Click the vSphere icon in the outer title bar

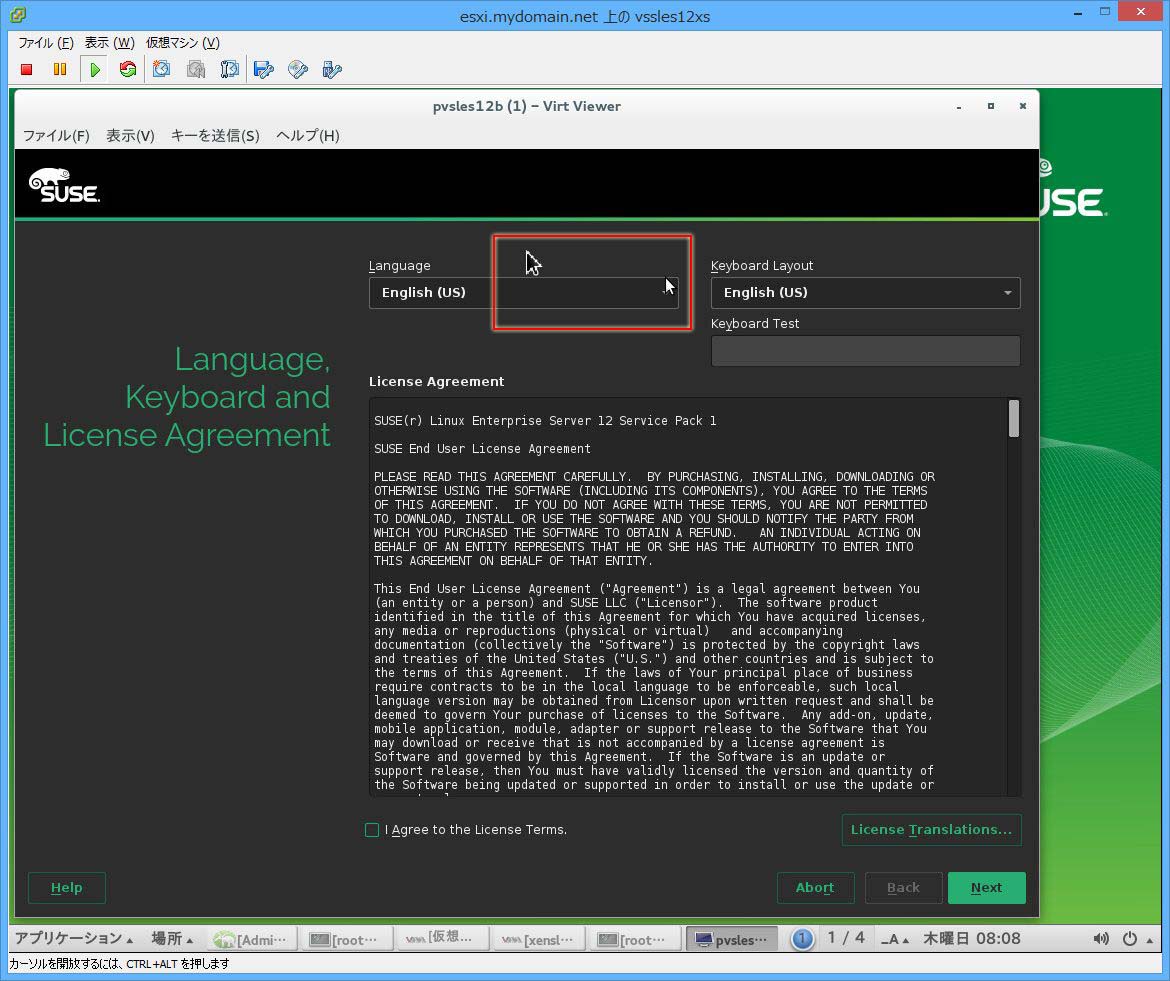[x=18, y=14]
